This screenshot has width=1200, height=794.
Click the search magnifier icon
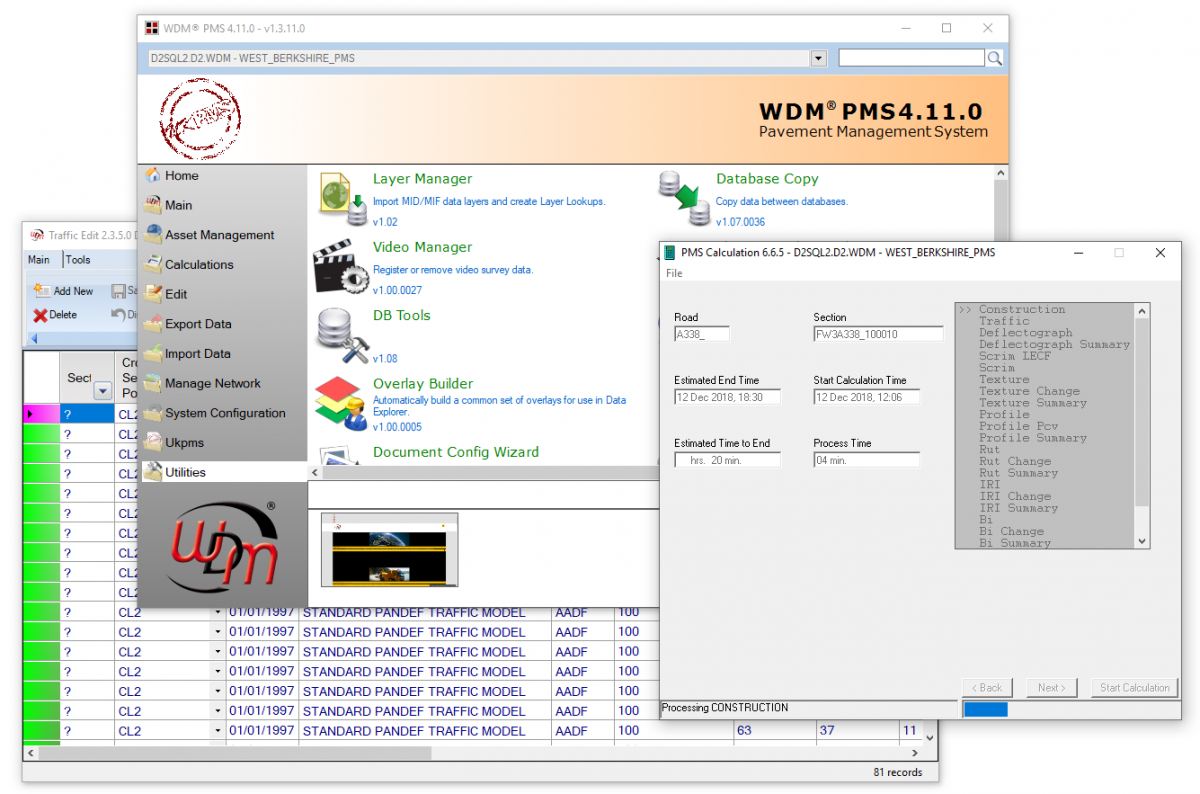pyautogui.click(x=994, y=59)
